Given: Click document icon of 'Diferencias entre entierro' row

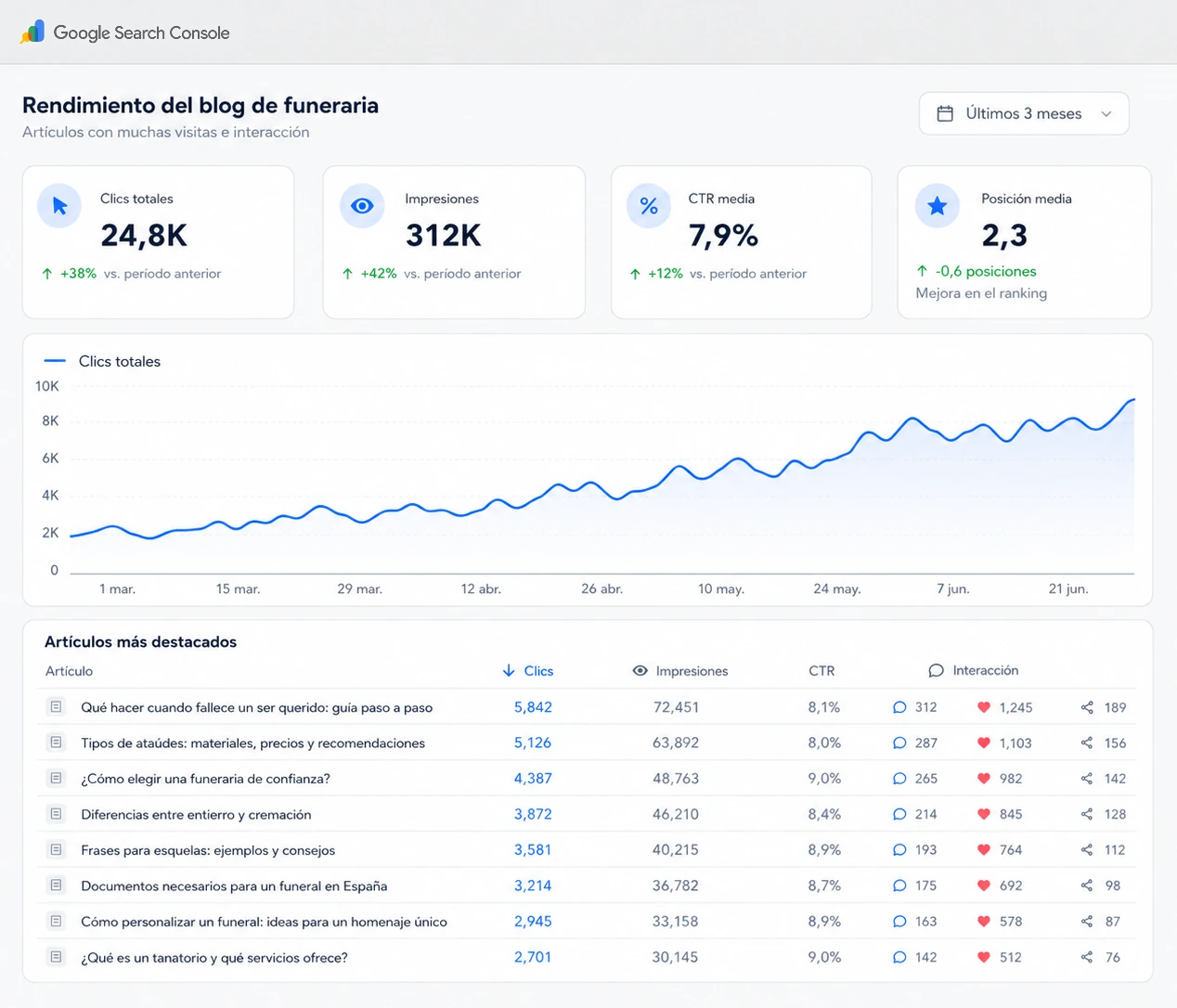Looking at the screenshot, I should tap(56, 814).
